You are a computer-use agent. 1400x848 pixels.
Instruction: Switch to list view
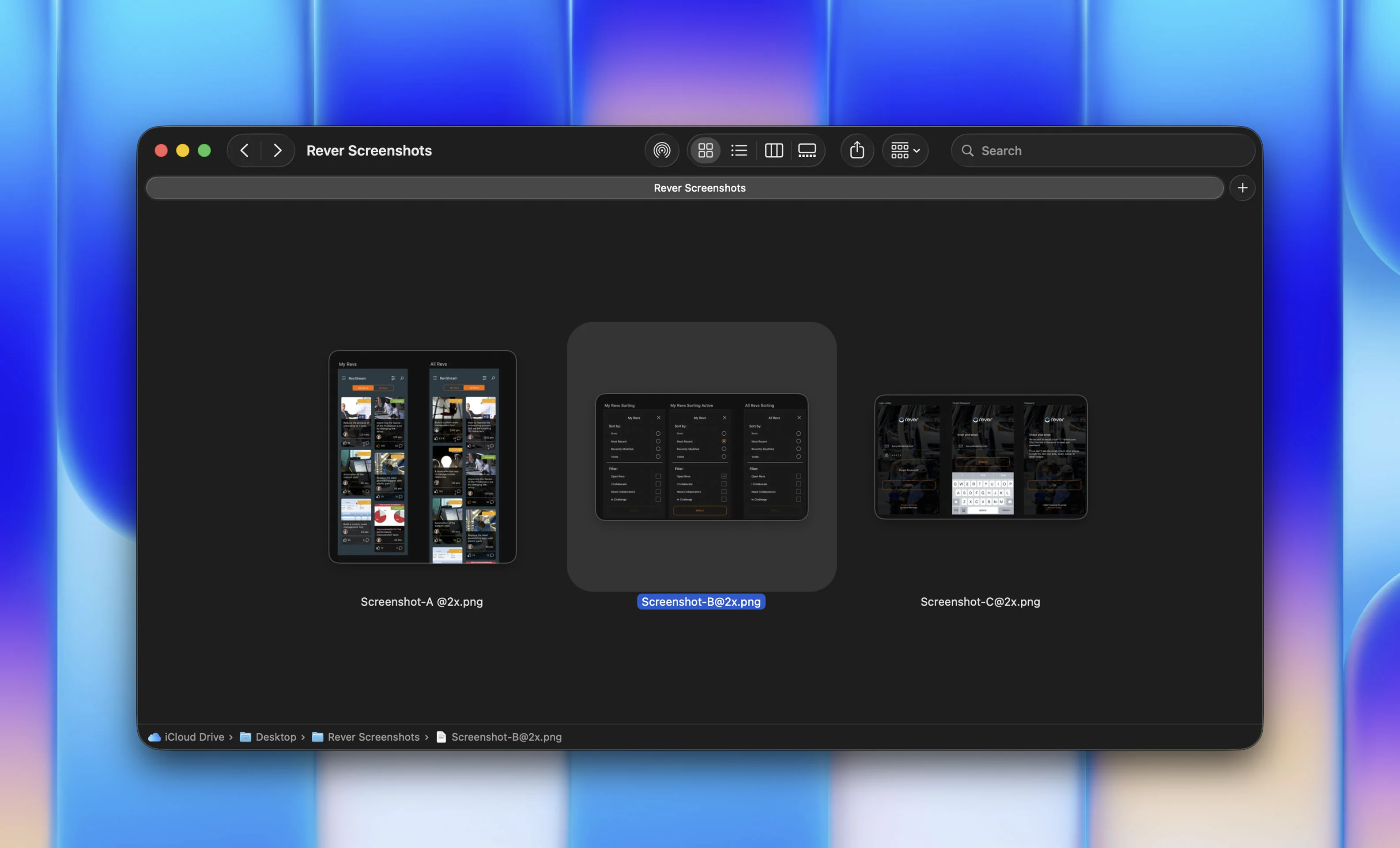[x=739, y=150]
